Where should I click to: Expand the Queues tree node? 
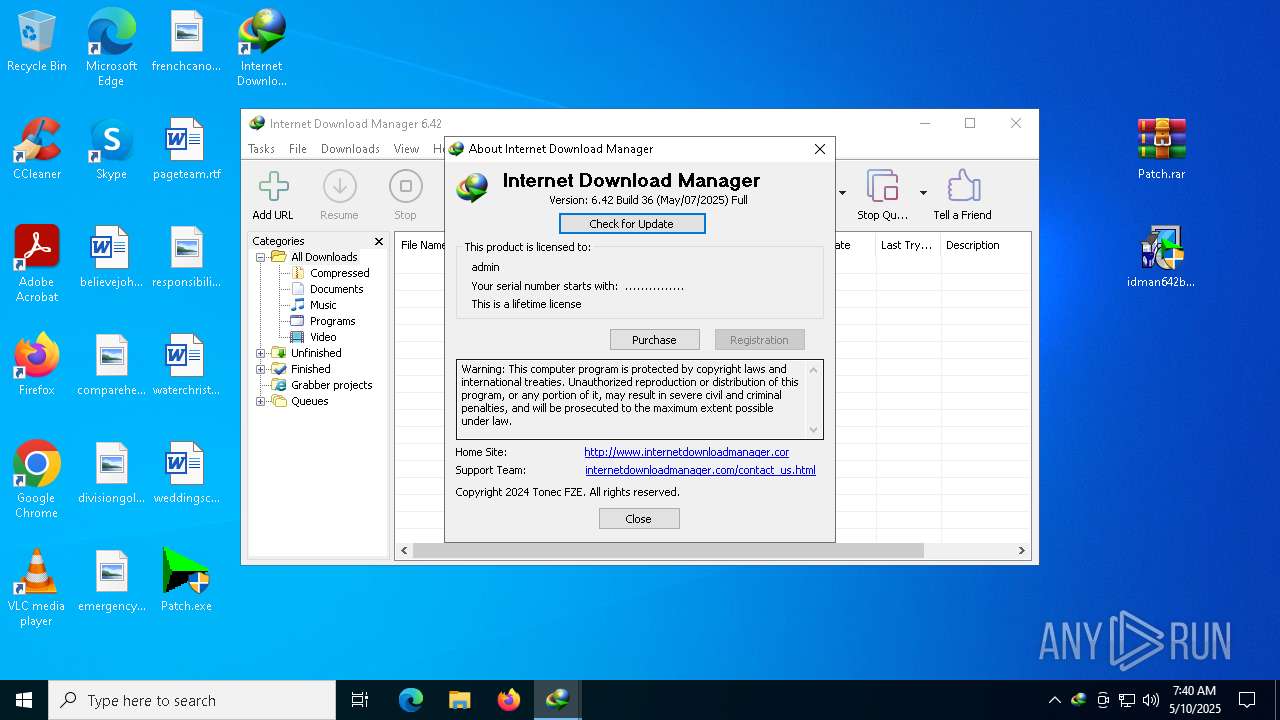[x=261, y=401]
